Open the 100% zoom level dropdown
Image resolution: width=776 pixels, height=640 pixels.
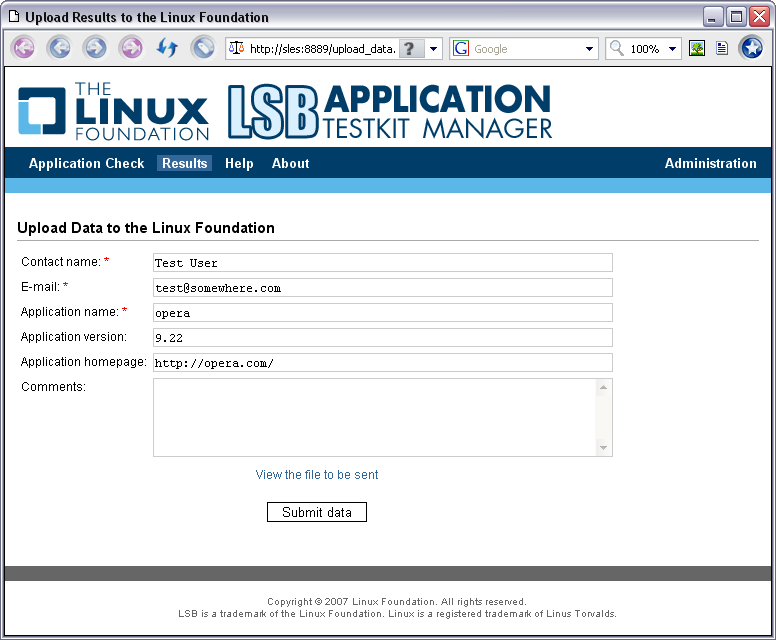point(672,49)
